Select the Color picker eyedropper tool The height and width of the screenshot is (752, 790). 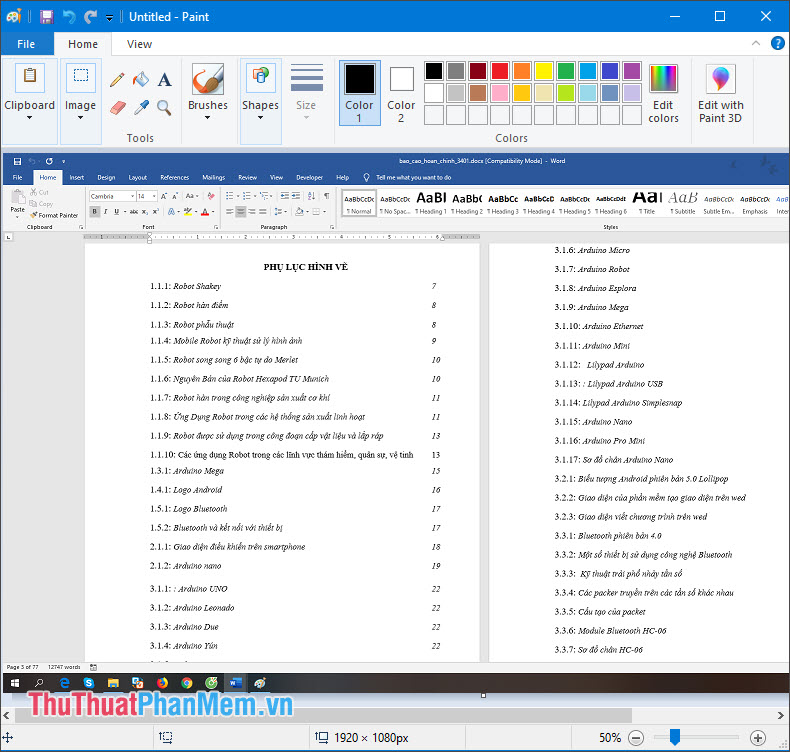click(x=141, y=107)
